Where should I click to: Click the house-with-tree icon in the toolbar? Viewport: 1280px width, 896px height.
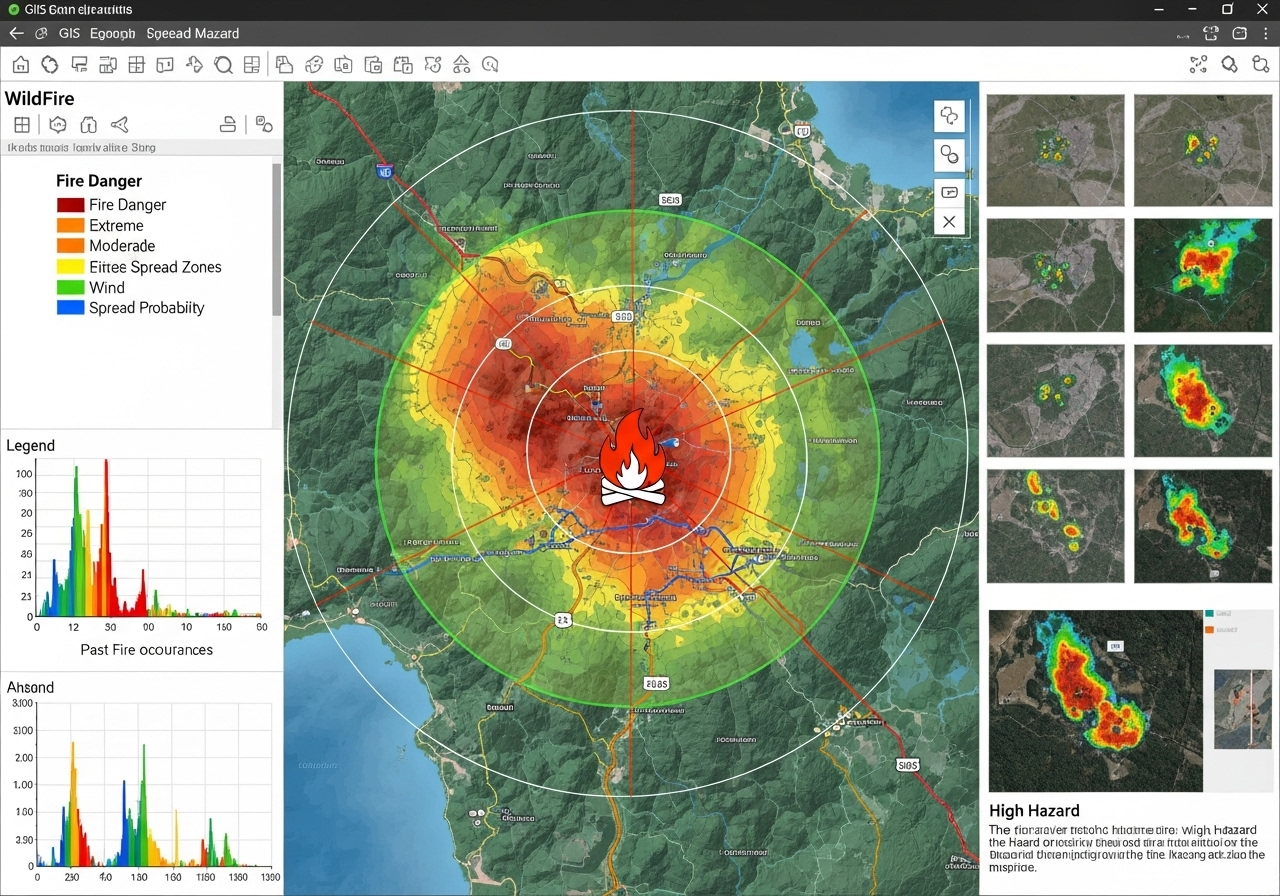point(461,65)
